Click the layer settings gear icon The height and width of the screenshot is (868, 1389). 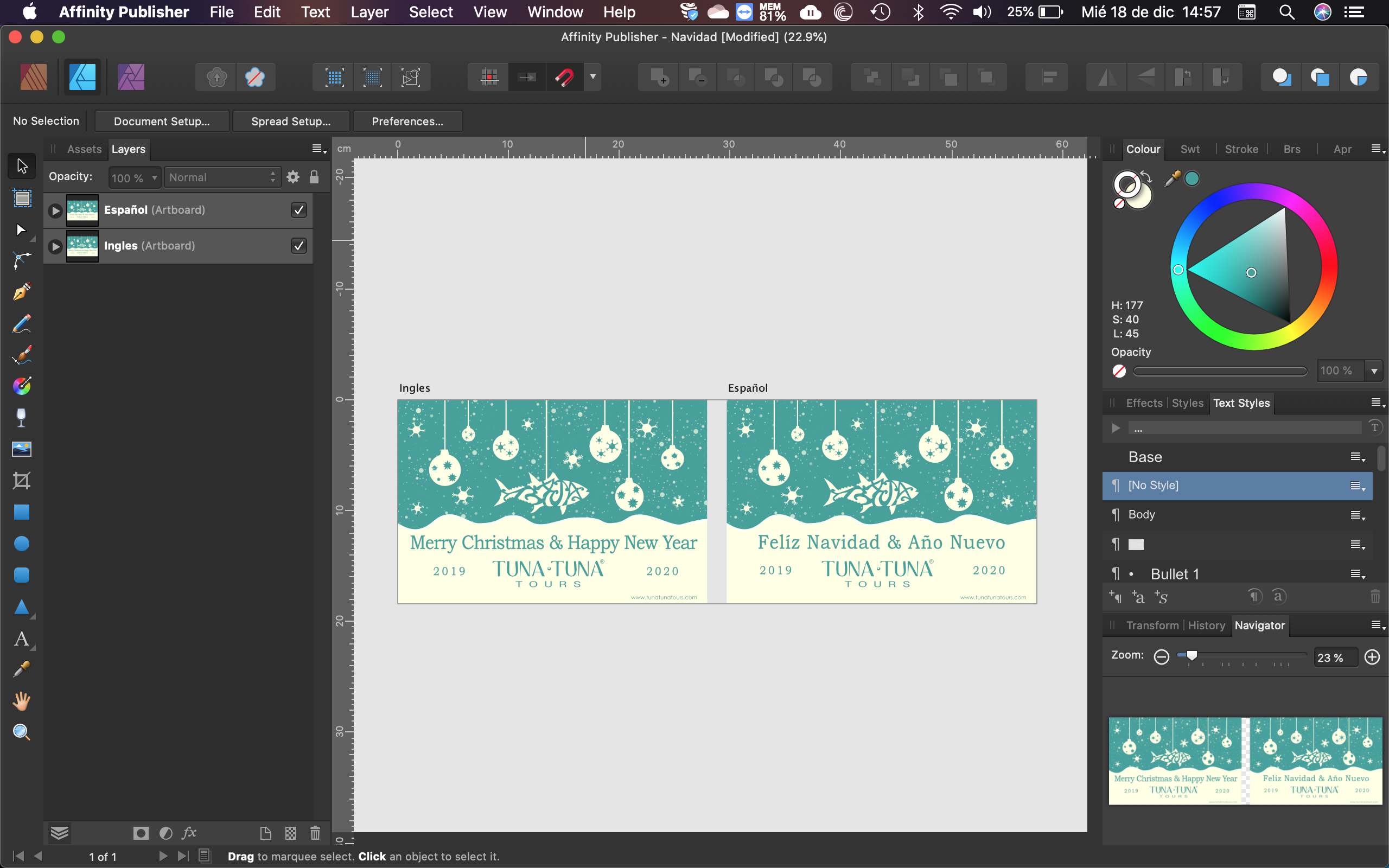point(293,177)
